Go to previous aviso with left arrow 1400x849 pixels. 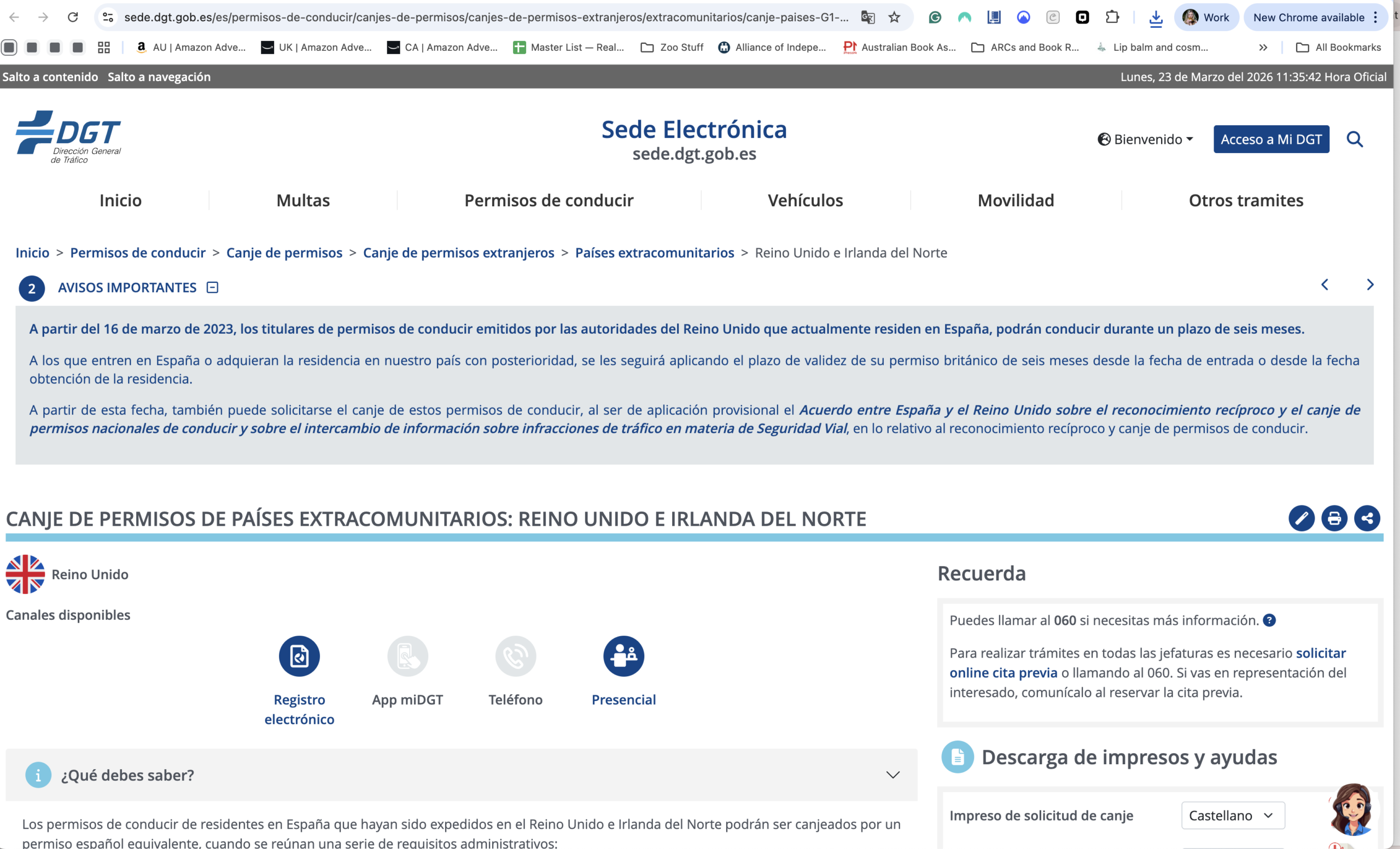click(1325, 284)
